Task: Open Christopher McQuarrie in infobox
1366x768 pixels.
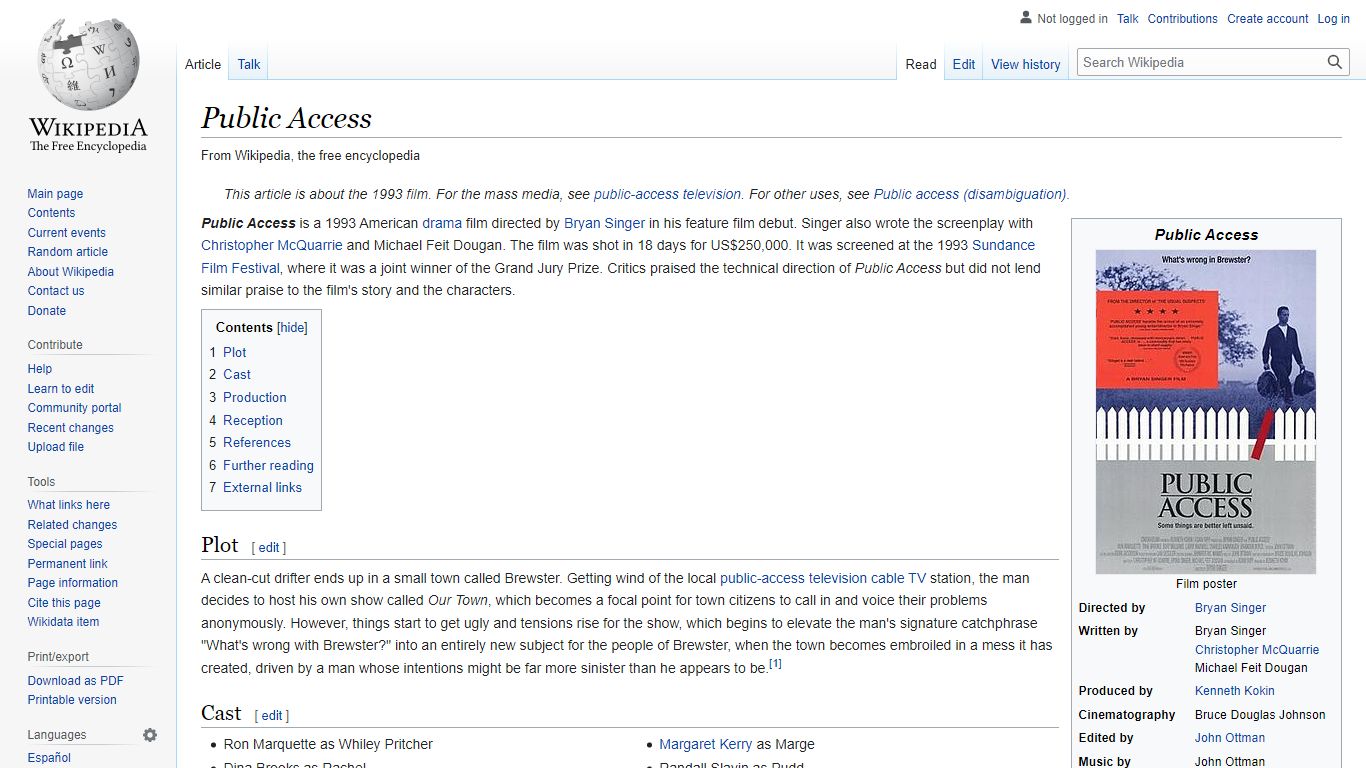Action: (1257, 650)
